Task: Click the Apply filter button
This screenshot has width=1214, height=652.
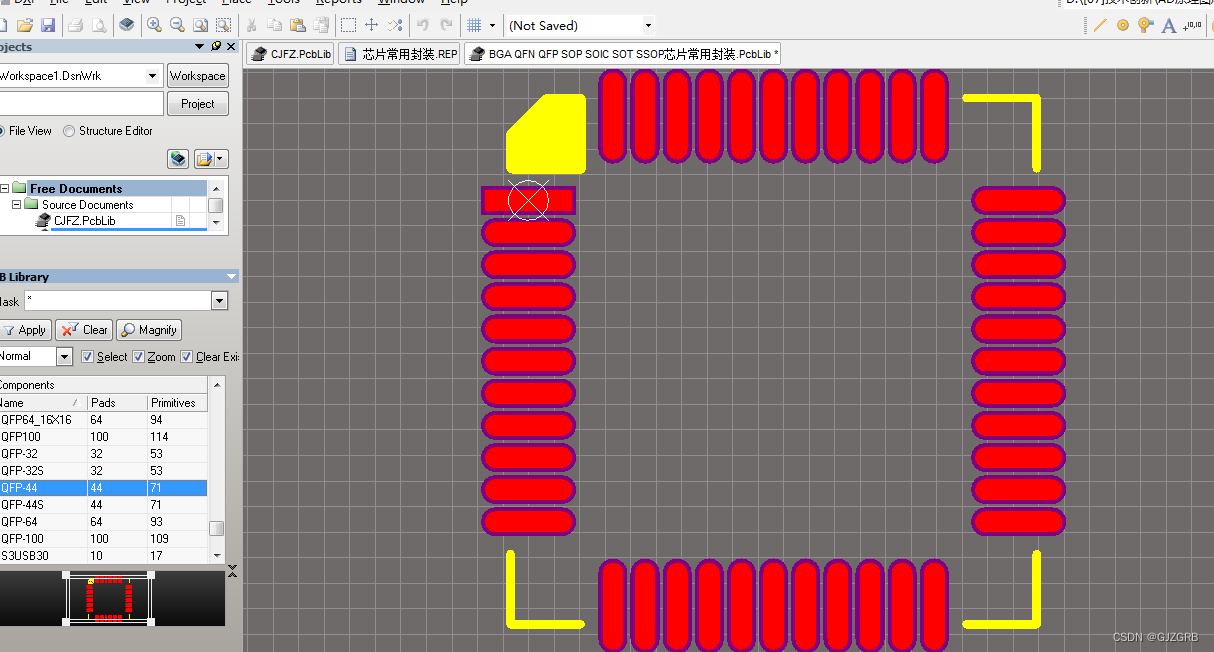Action: point(25,330)
